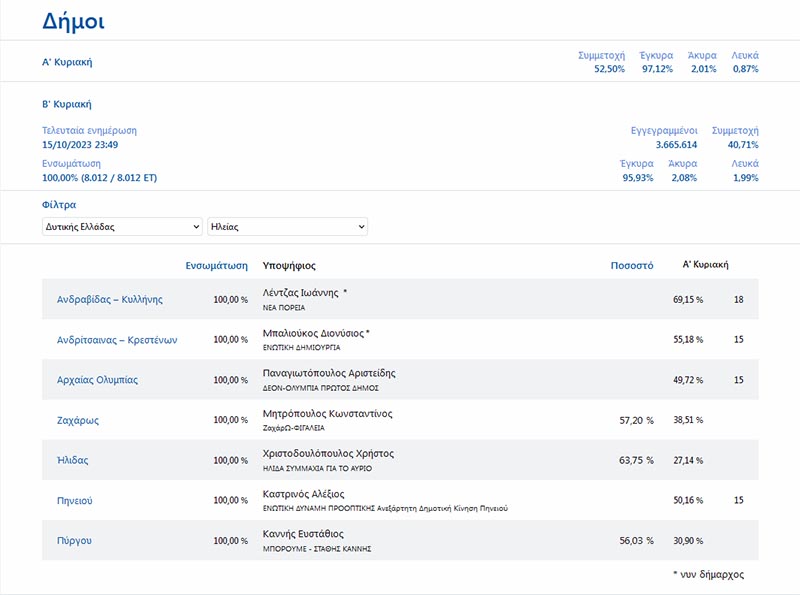The width and height of the screenshot is (800, 595).
Task: Click the Δήμοι page title
Action: coord(73,21)
